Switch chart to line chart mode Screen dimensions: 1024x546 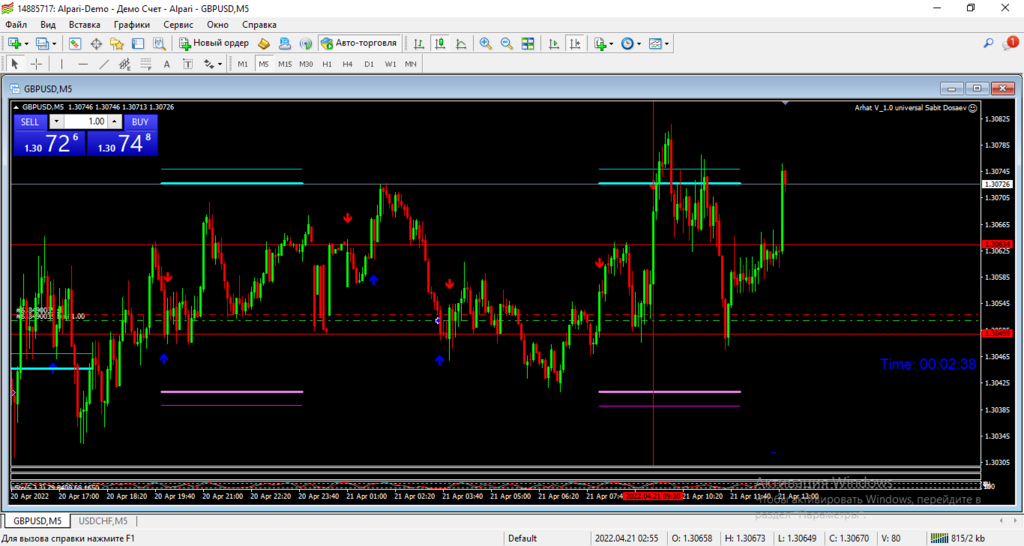461,44
